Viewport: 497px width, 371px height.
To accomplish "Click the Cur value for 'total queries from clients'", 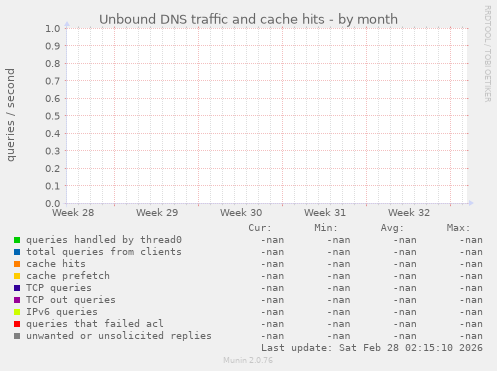I will tap(272, 252).
